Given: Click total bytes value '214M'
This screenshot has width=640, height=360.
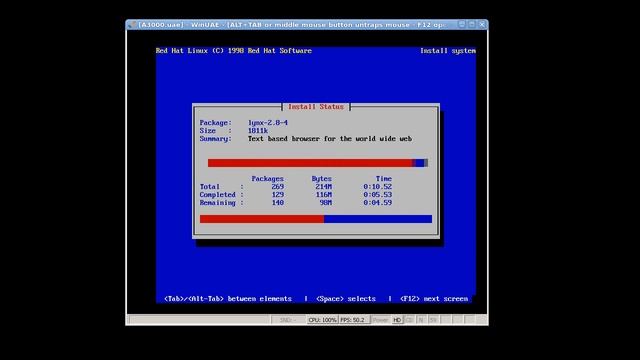Looking at the screenshot, I should coord(324,187).
